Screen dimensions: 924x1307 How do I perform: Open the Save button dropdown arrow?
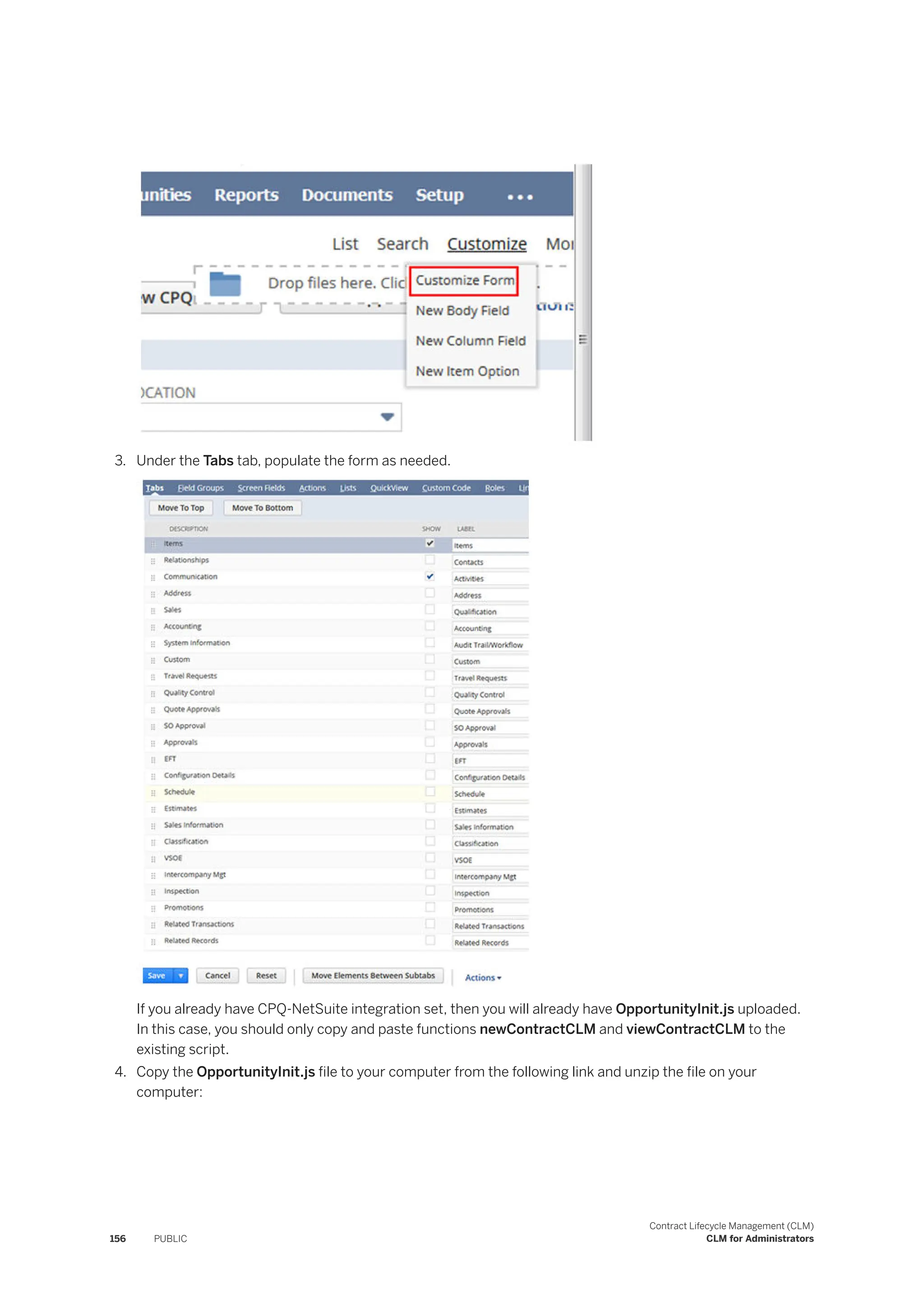pos(181,976)
